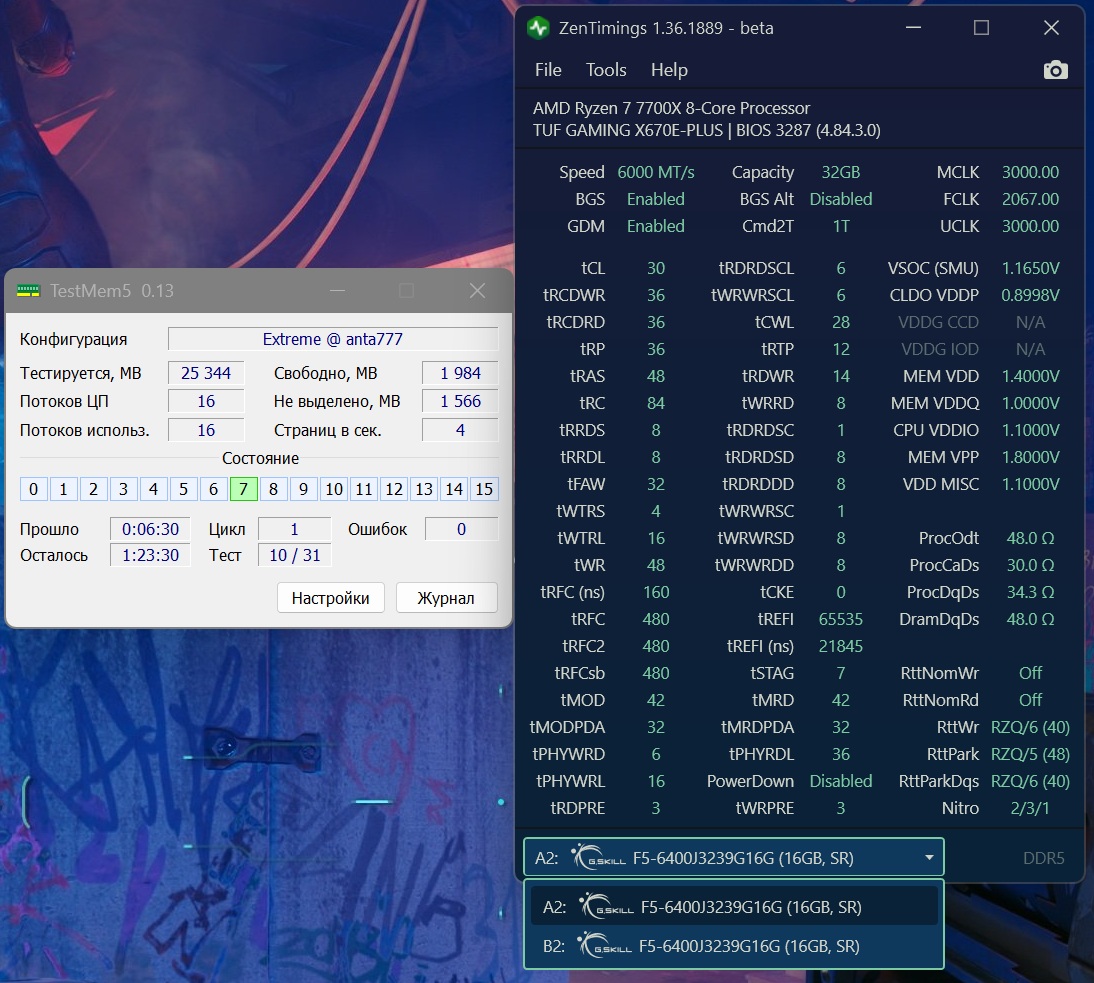Click the Настройки button in TestMem5
The height and width of the screenshot is (983, 1094).
pos(331,598)
